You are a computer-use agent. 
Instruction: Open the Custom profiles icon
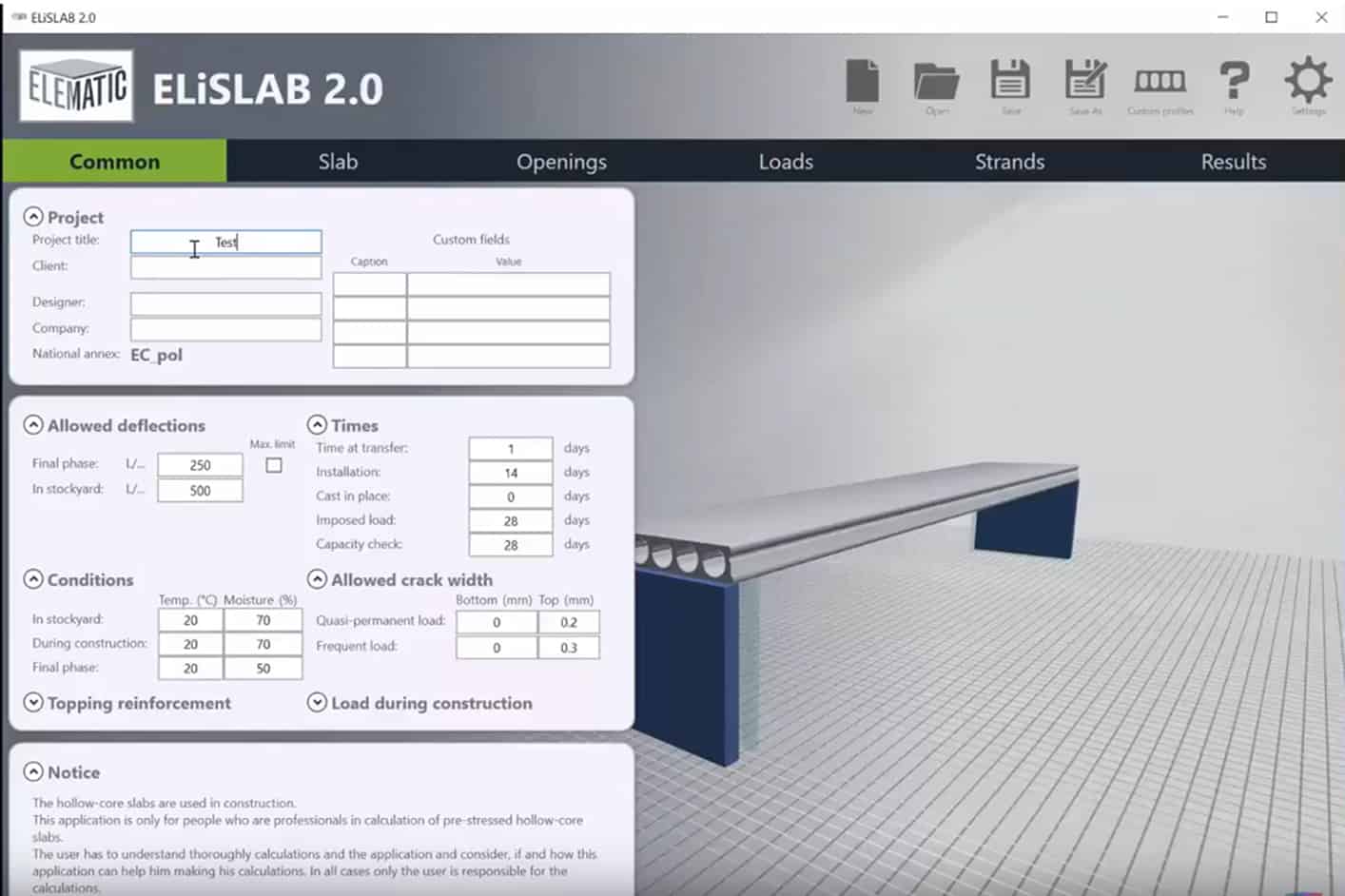tap(1160, 82)
